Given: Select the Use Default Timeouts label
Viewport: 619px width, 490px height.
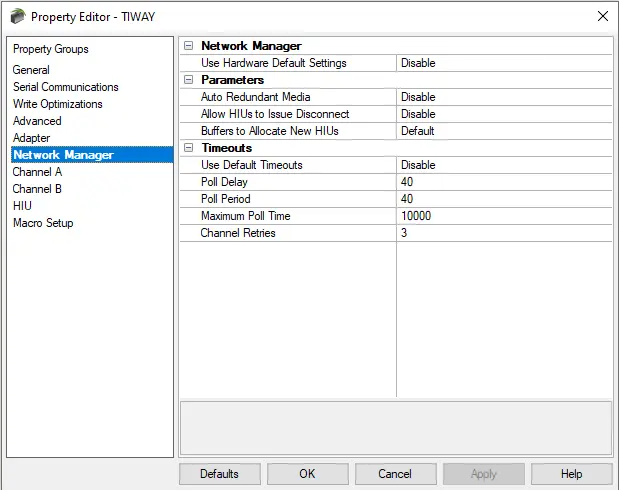Looking at the screenshot, I should (251, 165).
